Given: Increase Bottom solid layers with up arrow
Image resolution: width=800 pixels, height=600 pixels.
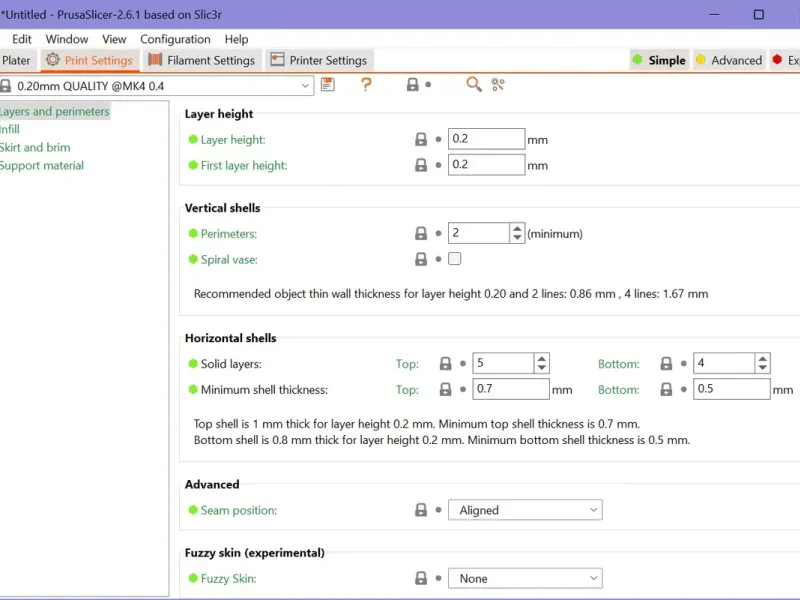Looking at the screenshot, I should coord(762,359).
